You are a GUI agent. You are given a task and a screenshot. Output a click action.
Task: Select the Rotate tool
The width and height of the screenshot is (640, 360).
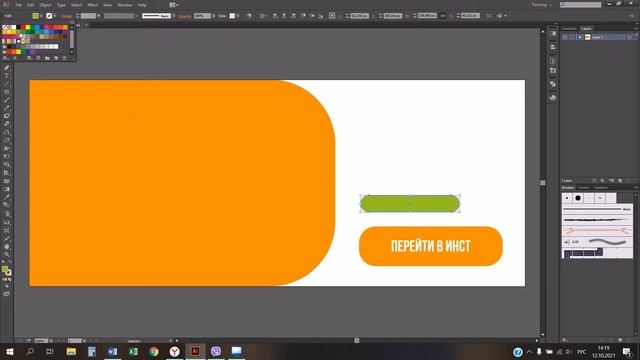click(7, 132)
